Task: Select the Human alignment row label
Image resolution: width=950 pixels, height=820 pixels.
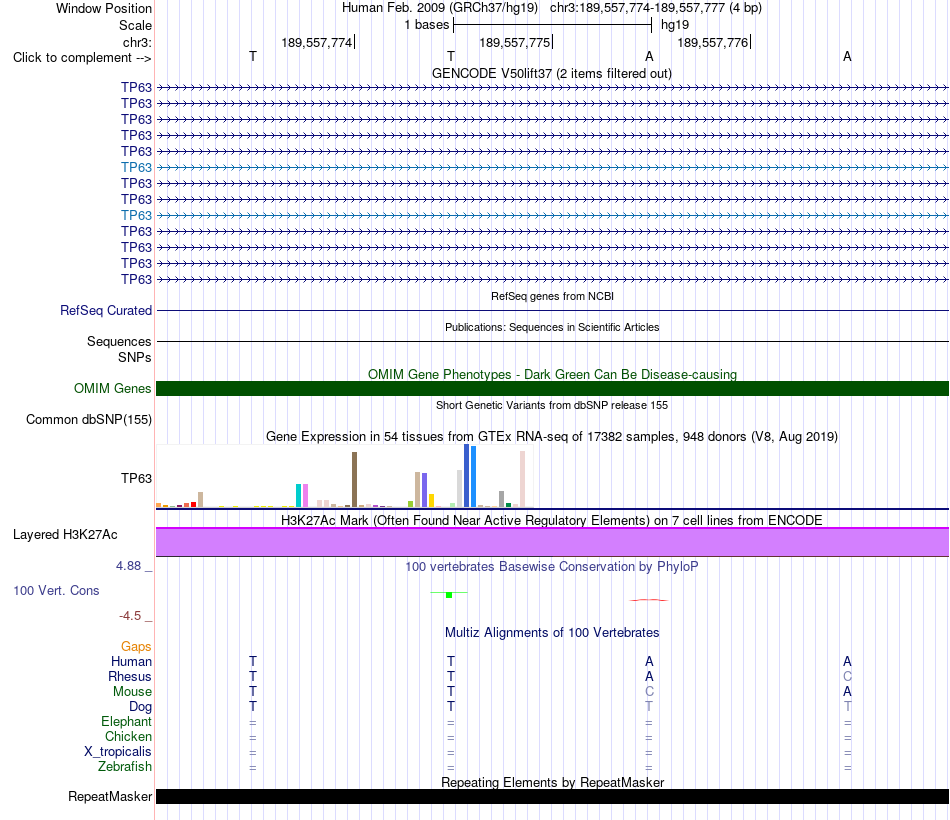Action: coord(131,661)
